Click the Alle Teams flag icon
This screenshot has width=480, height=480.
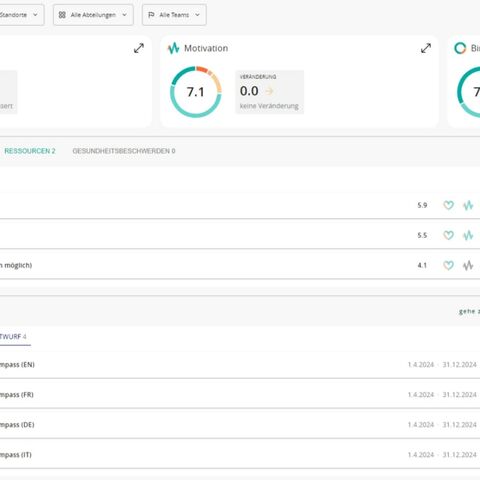click(x=151, y=15)
